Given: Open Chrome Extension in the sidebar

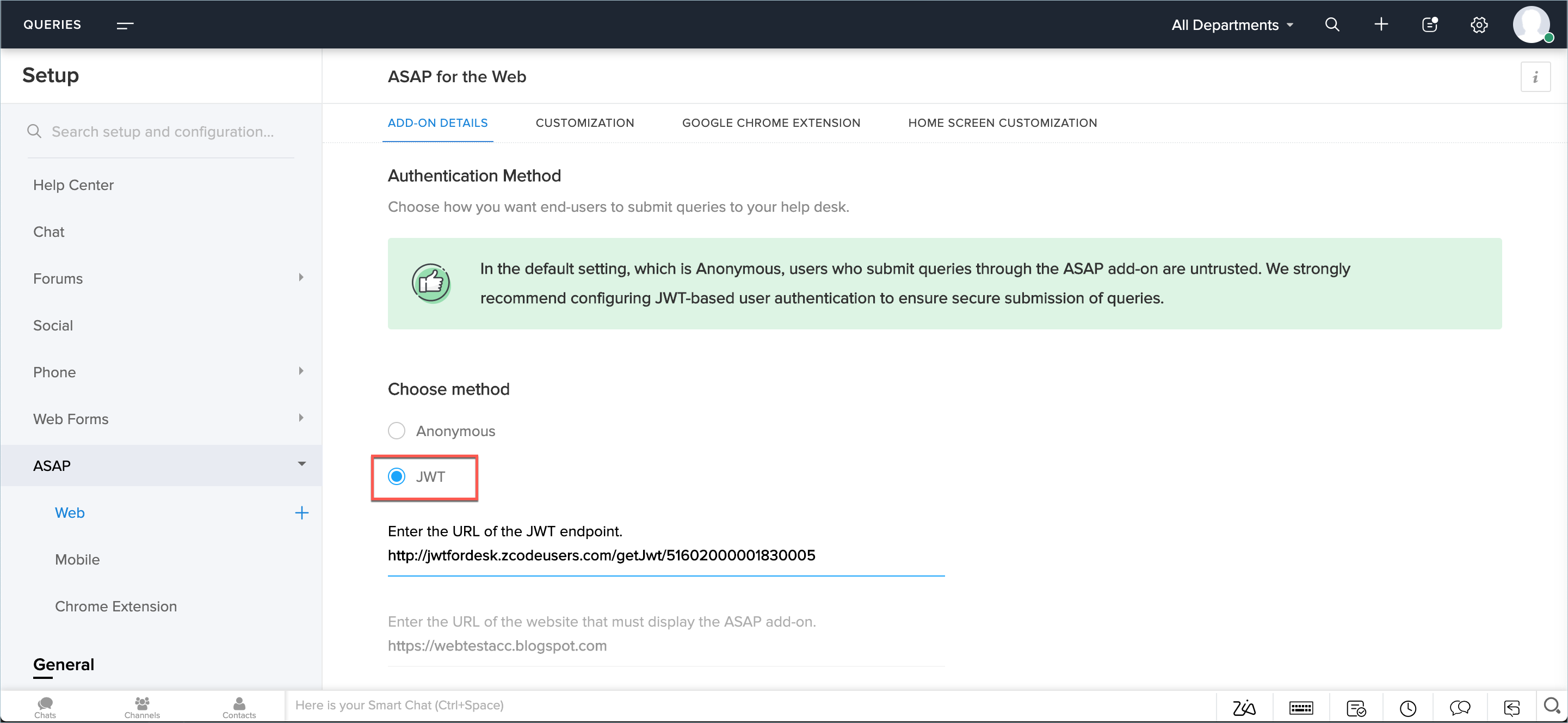Looking at the screenshot, I should (116, 606).
